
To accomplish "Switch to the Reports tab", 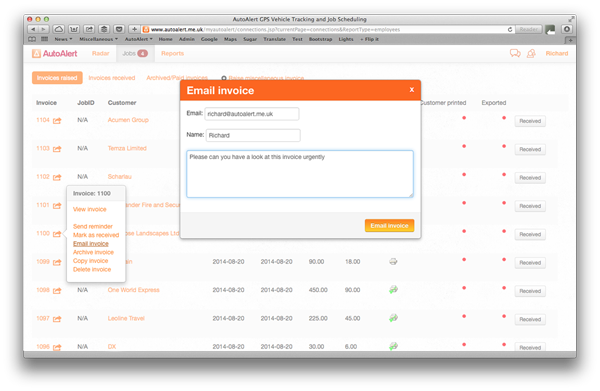I will click(172, 54).
